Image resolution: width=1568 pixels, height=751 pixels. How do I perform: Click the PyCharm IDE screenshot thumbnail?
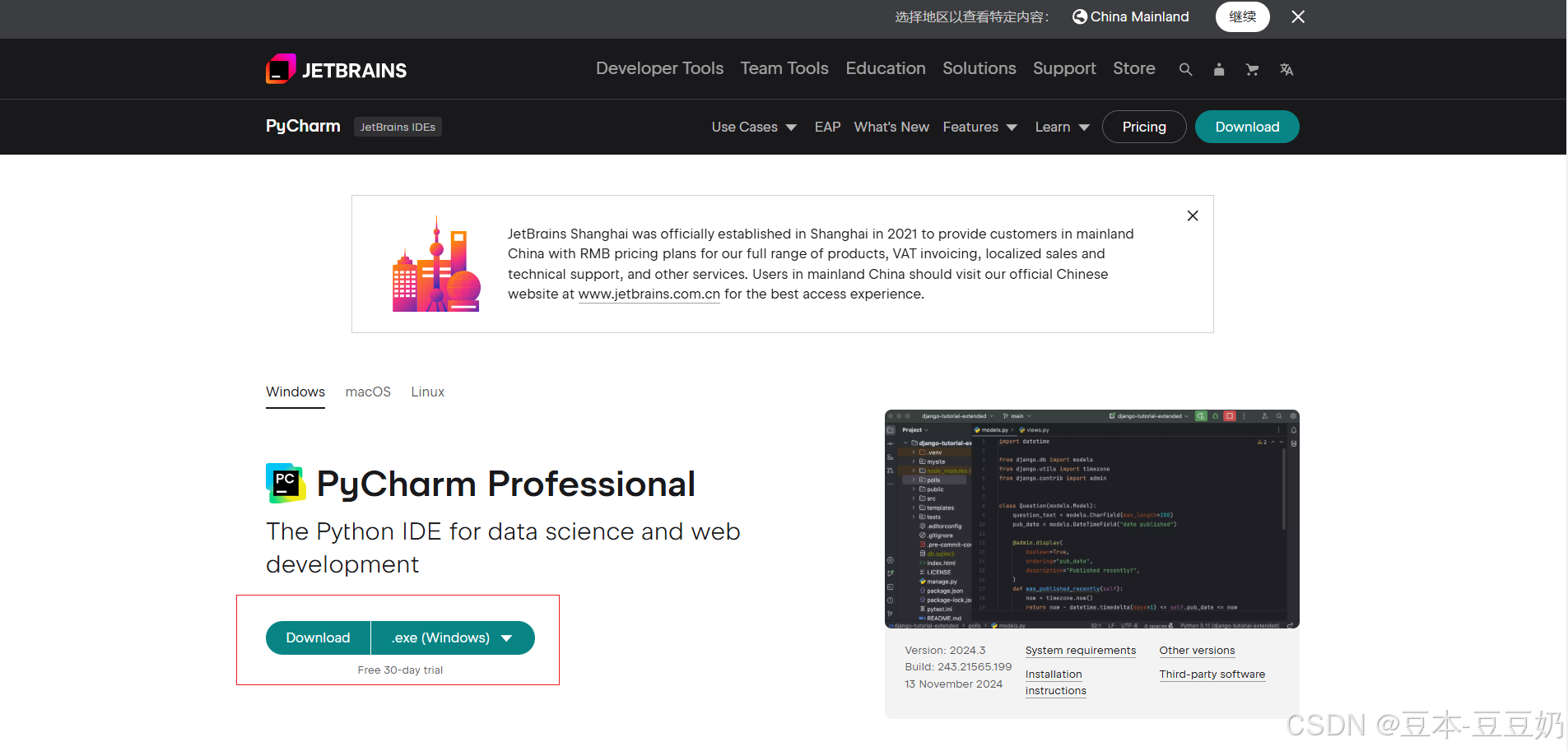pos(1092,519)
